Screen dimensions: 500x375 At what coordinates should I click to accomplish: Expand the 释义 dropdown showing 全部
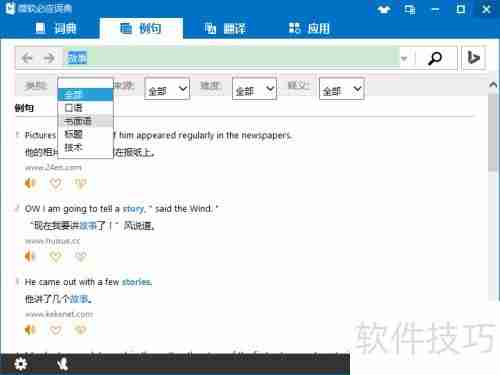pyautogui.click(x=342, y=89)
